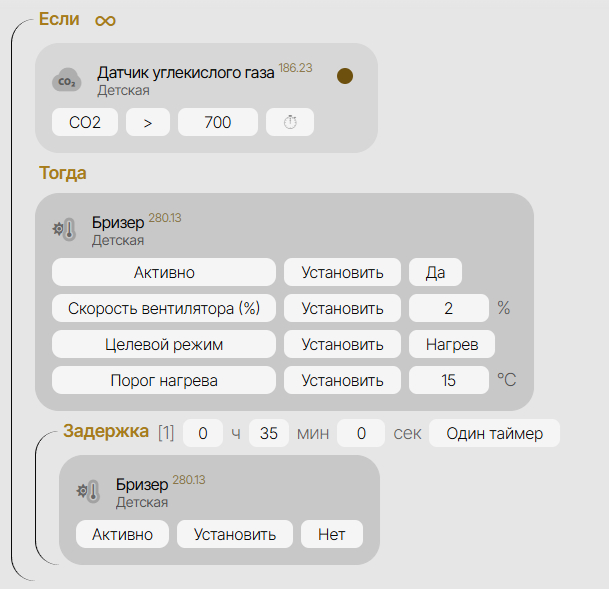Screen dimensions: 609x589
Task: Toggle the Нет value in delay block
Action: [331, 534]
